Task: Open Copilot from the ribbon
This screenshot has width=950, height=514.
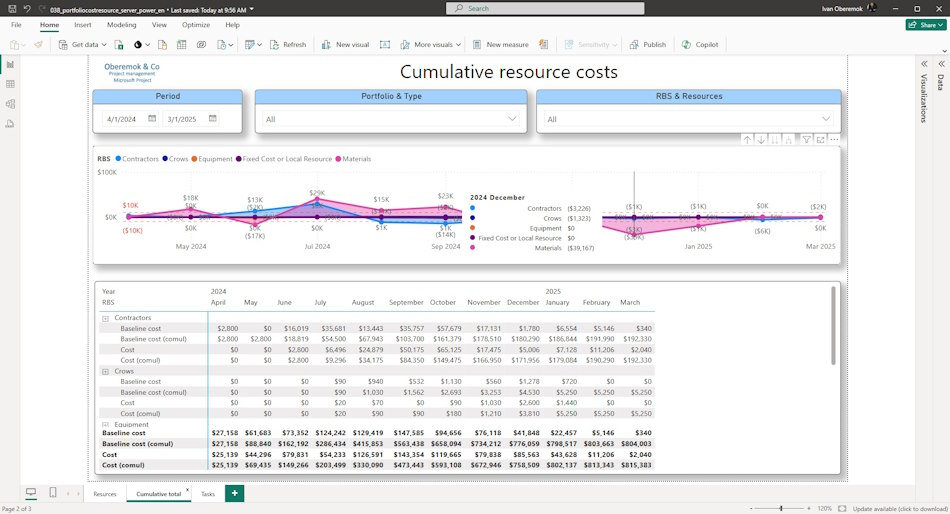Action: click(700, 45)
